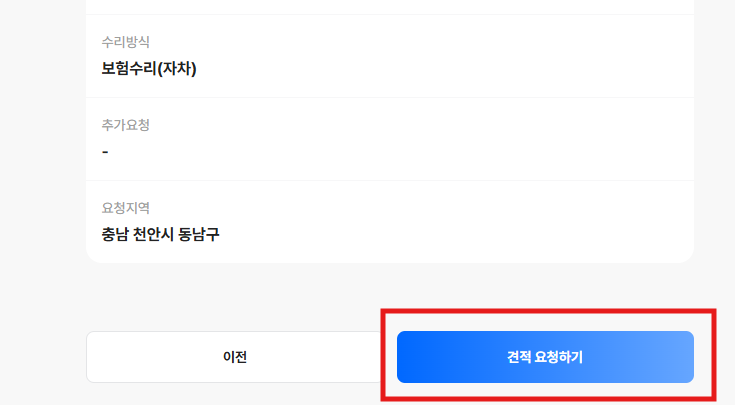Click blank space right of 충남 천안시 동남구
This screenshot has height=405, width=735.
[450, 235]
